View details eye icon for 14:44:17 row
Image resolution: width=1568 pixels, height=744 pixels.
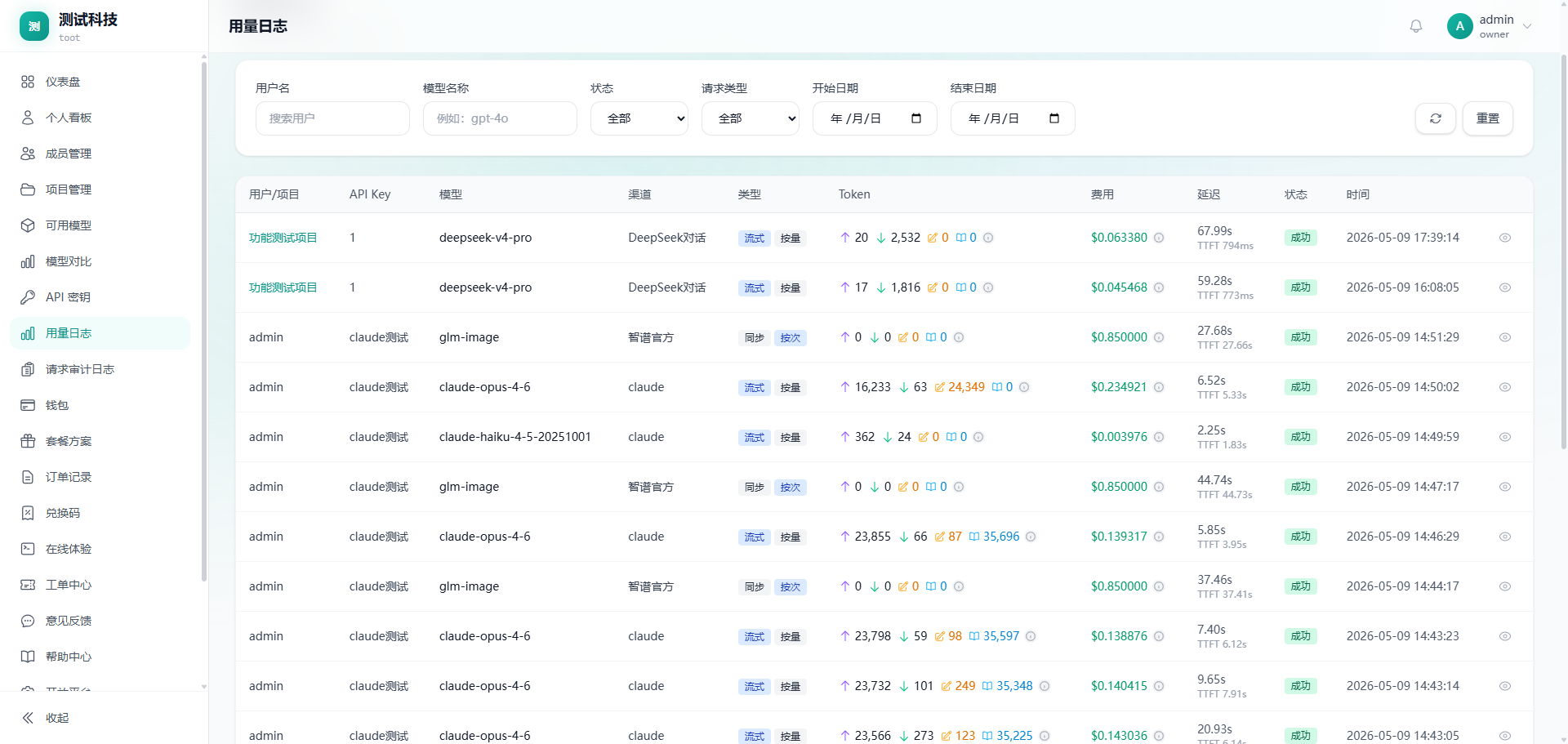(1505, 586)
